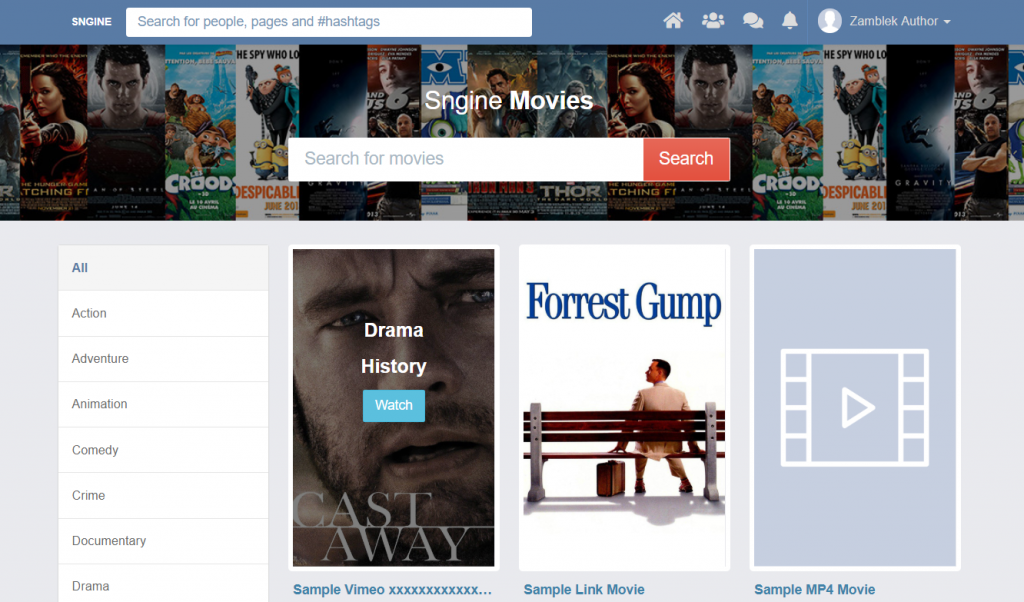Viewport: 1024px width, 602px height.
Task: Go to the home feed icon
Action: 673,21
